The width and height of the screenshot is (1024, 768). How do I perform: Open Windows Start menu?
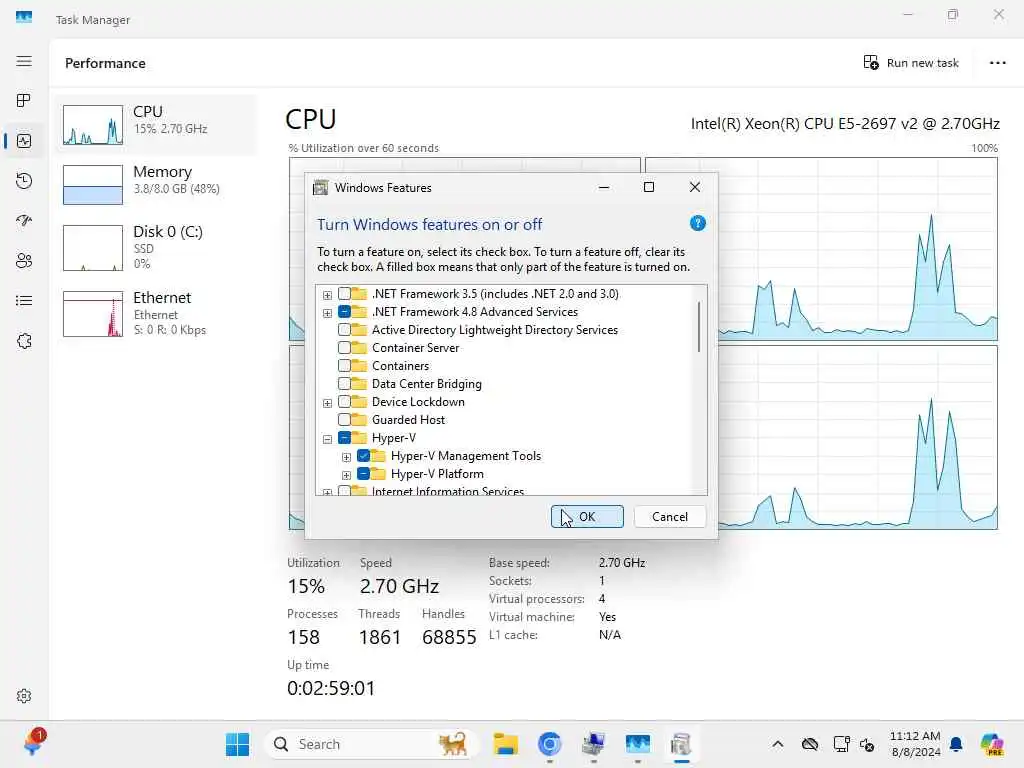(237, 744)
